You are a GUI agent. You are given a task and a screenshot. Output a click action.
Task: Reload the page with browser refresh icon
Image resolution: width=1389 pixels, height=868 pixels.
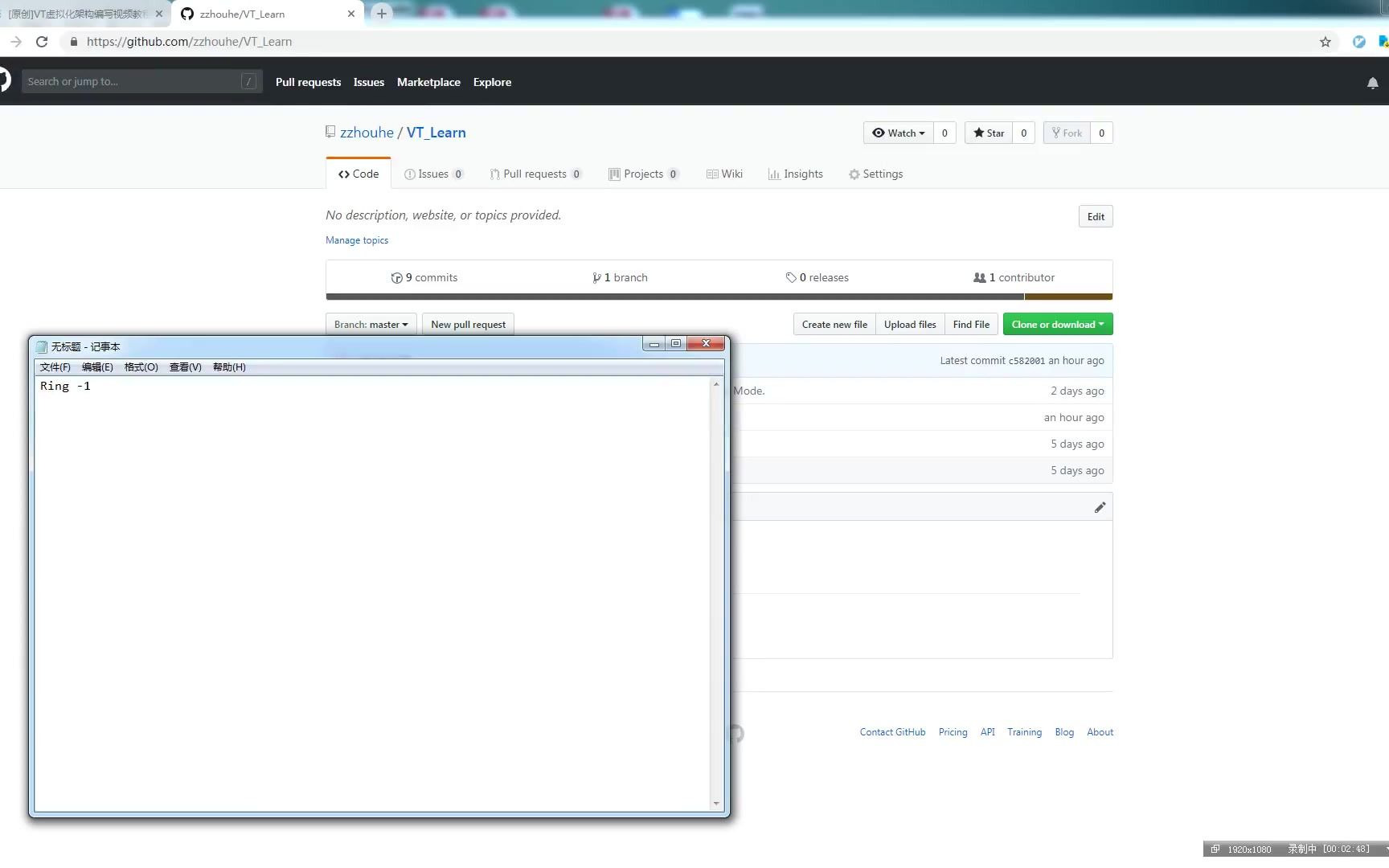(42, 42)
